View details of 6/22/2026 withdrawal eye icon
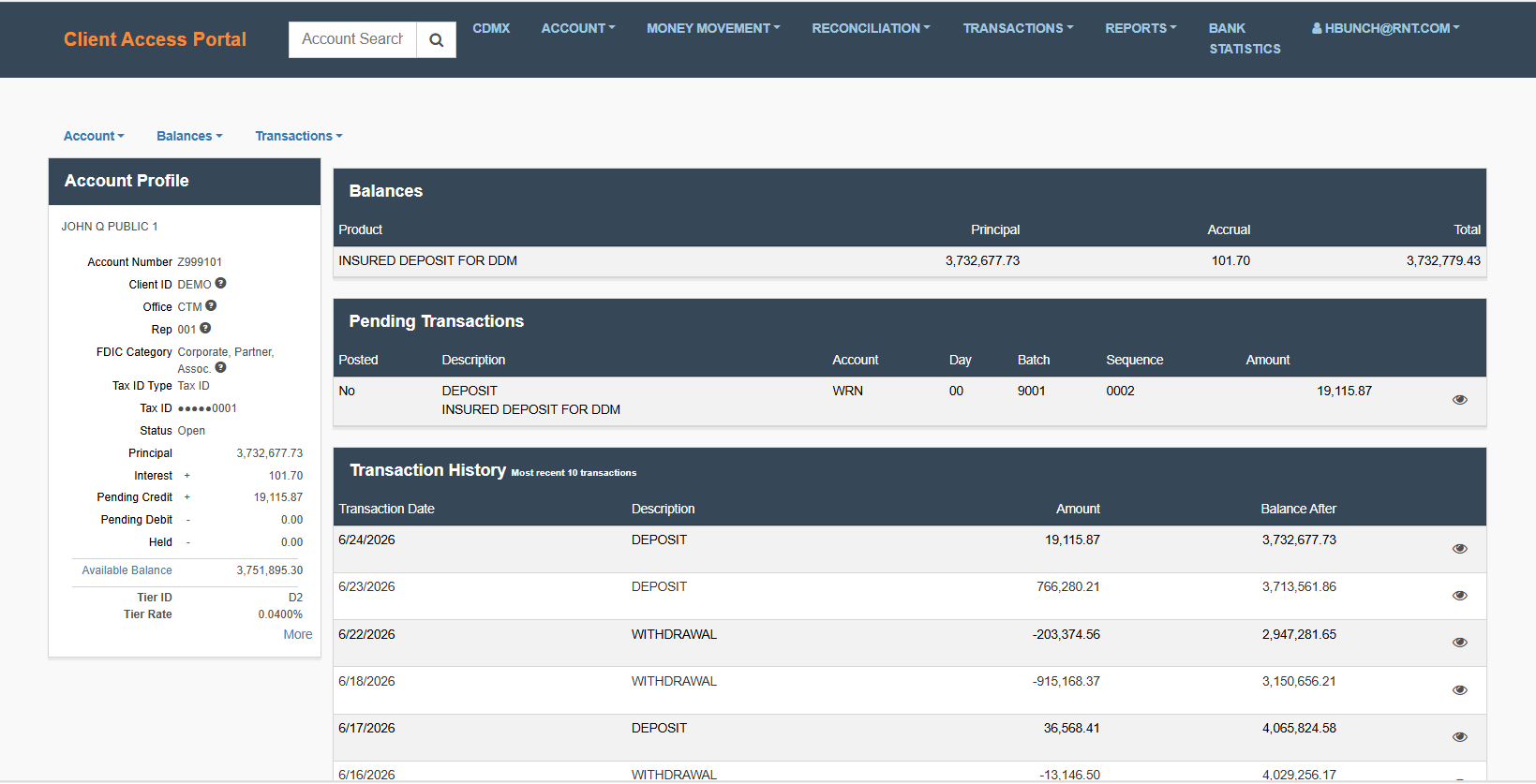 (x=1459, y=643)
